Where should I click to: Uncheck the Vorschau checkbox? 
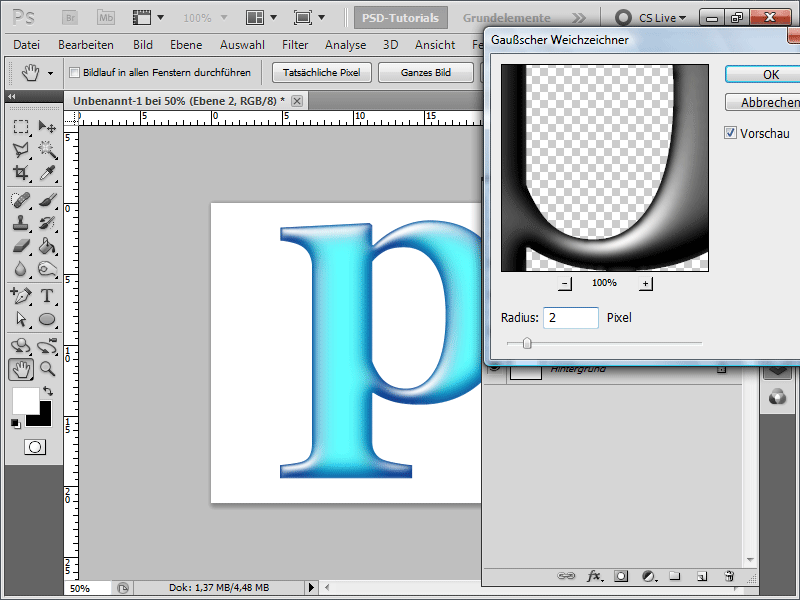pos(730,133)
